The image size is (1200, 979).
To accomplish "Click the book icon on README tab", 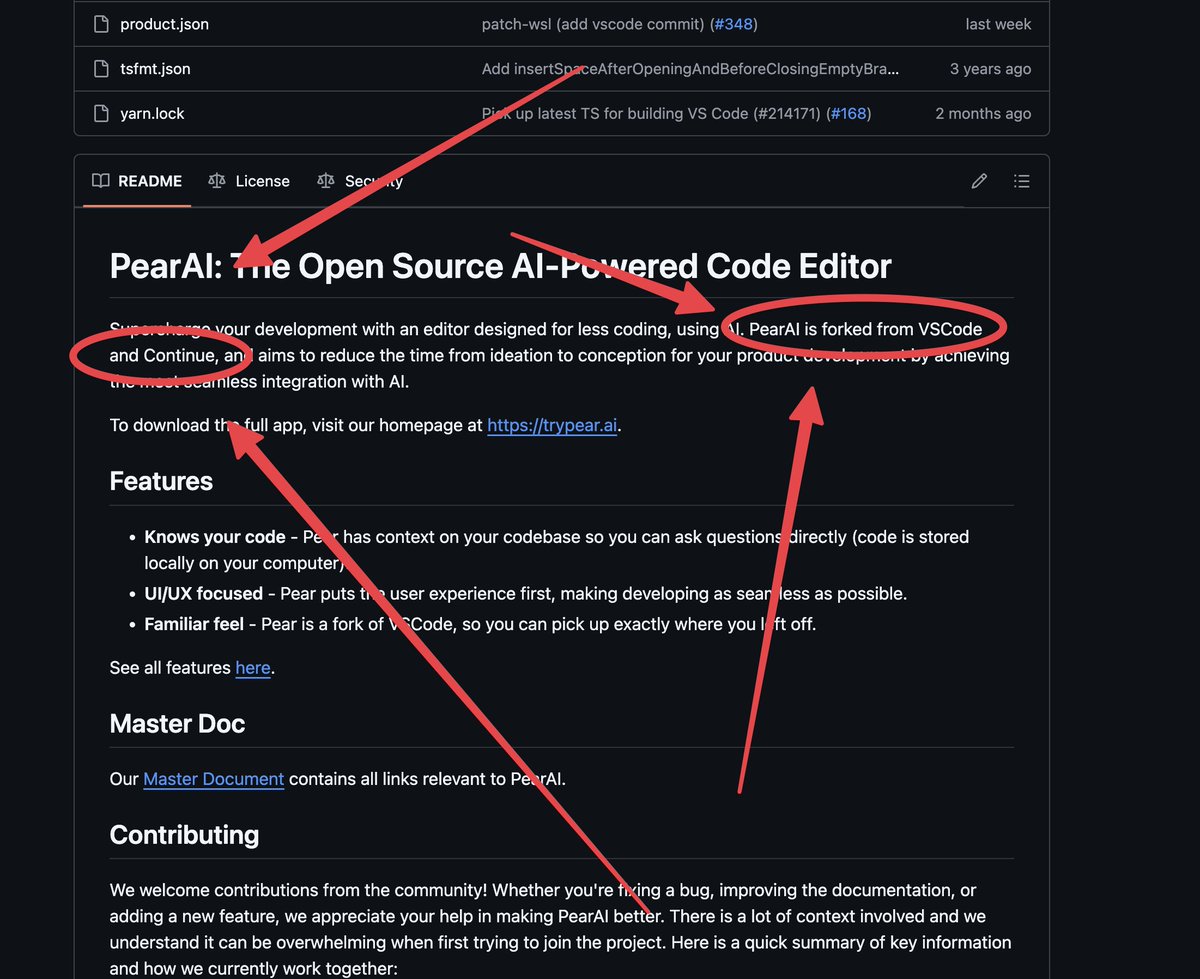I will pyautogui.click(x=100, y=181).
